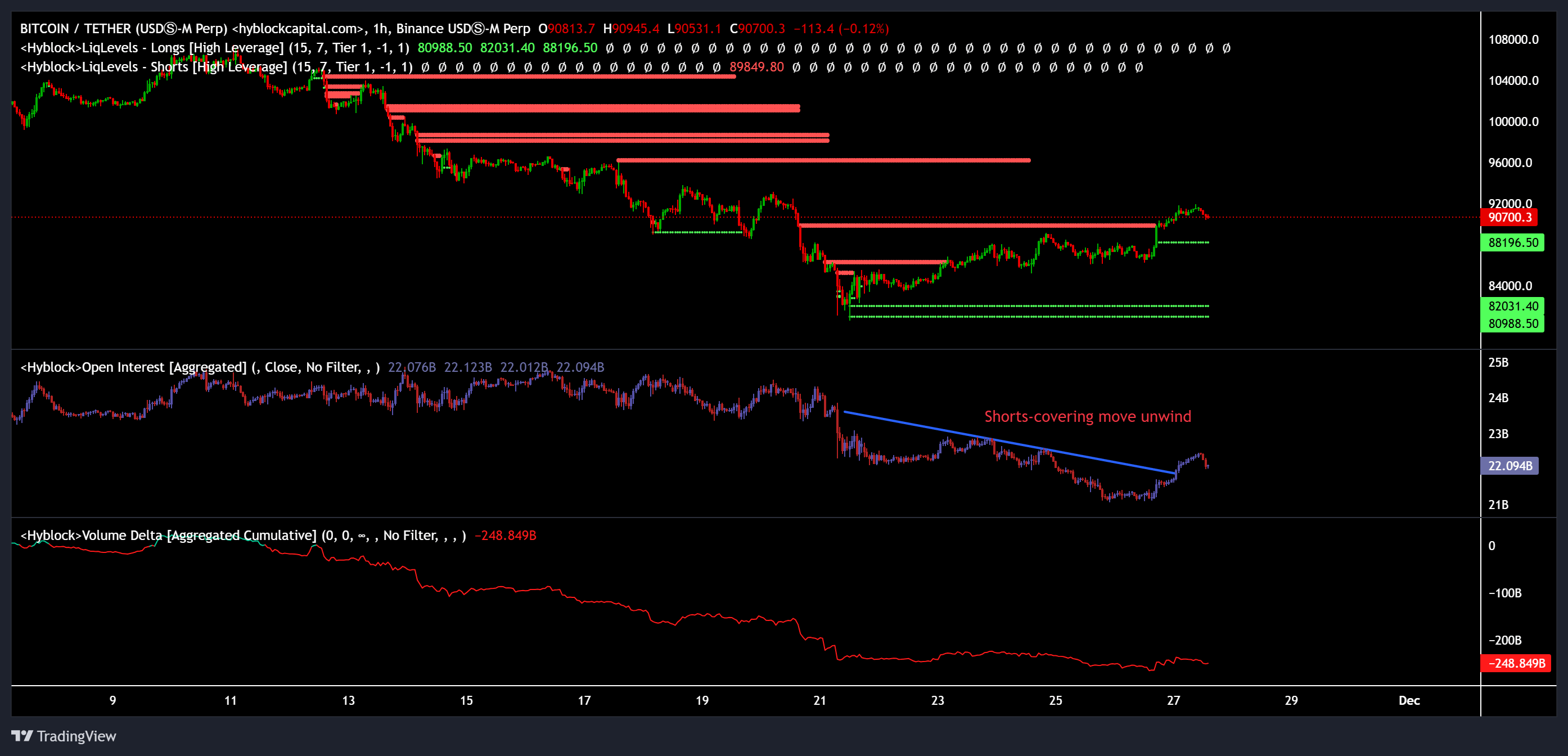The image size is (1568, 756).
Task: Select the 'Shorts-covering move unwind' text annotation
Action: (1088, 416)
